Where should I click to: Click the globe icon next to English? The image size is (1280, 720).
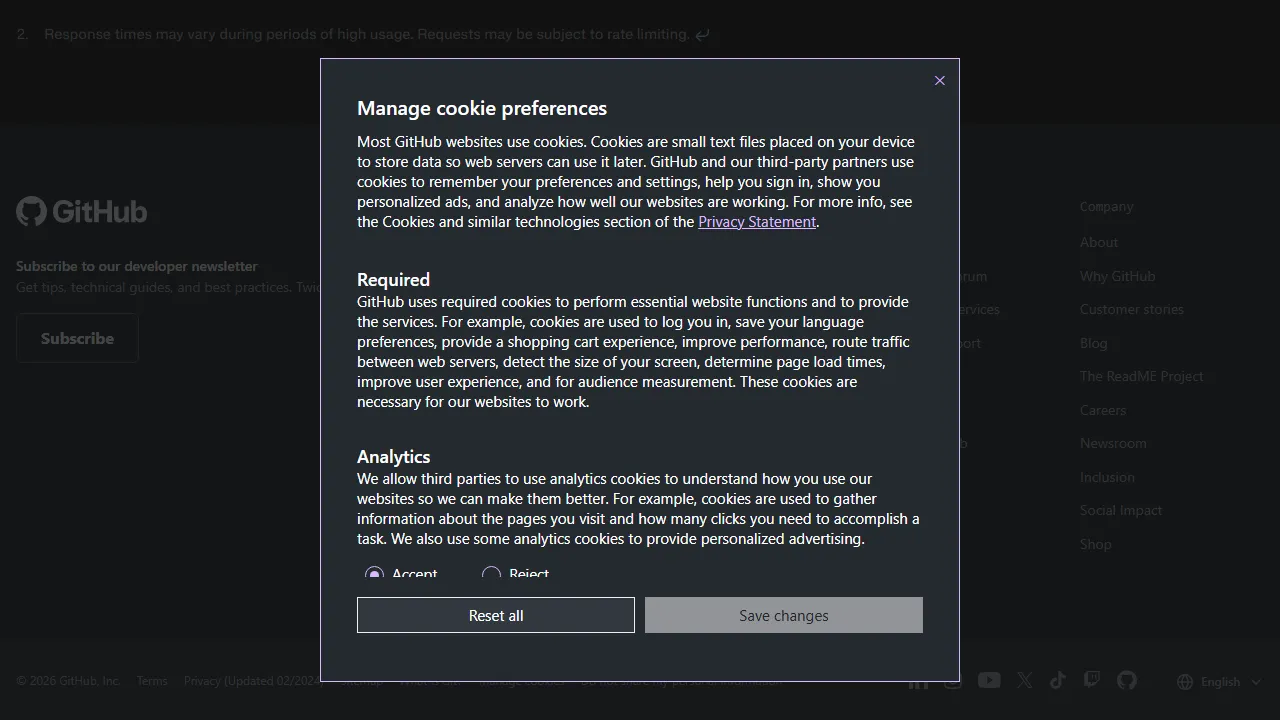[1185, 681]
